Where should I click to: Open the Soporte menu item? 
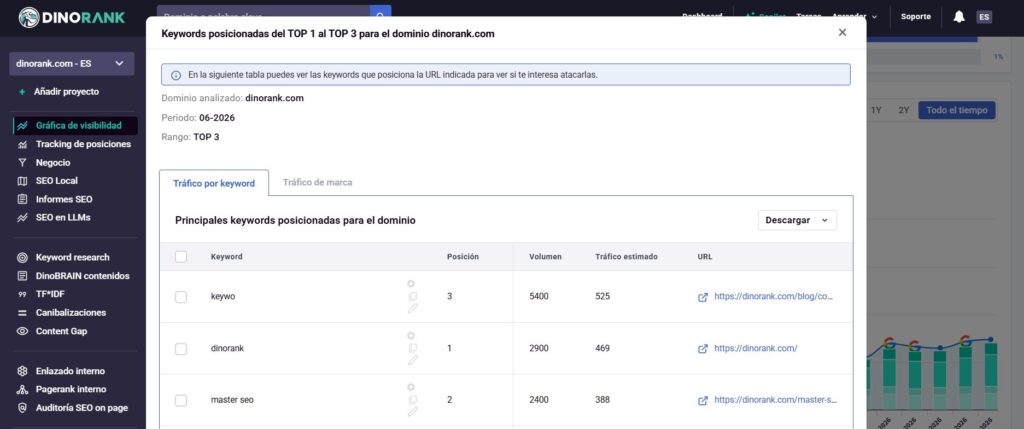(x=916, y=17)
